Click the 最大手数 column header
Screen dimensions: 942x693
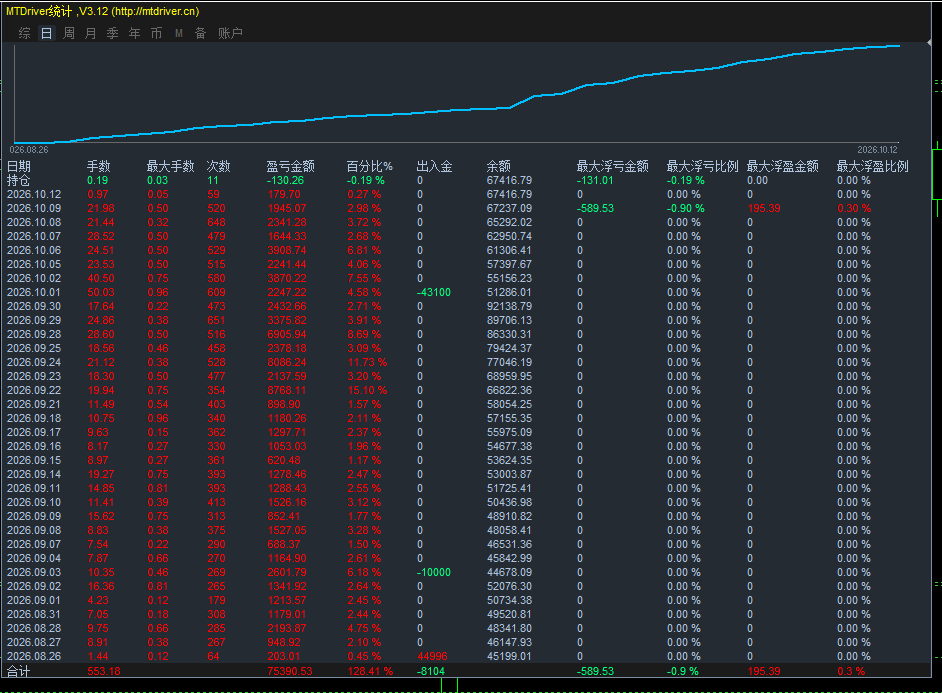tap(171, 166)
